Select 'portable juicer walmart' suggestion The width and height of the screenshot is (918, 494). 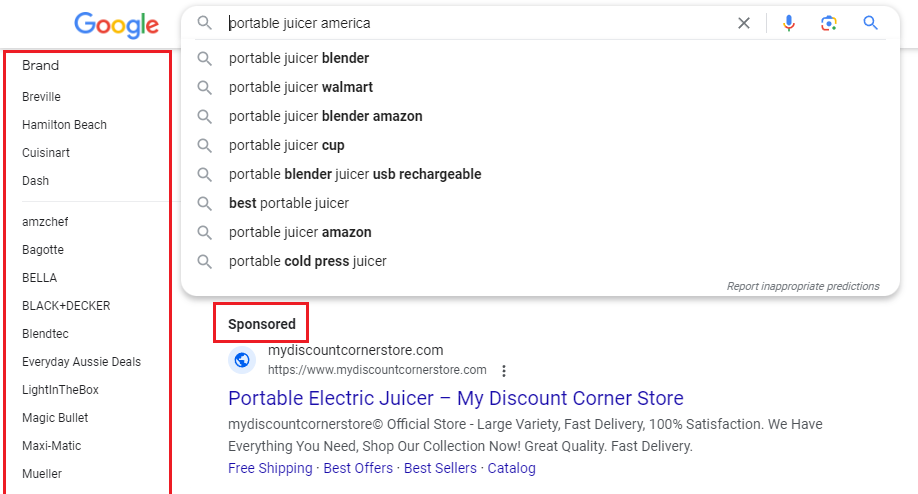click(x=301, y=87)
